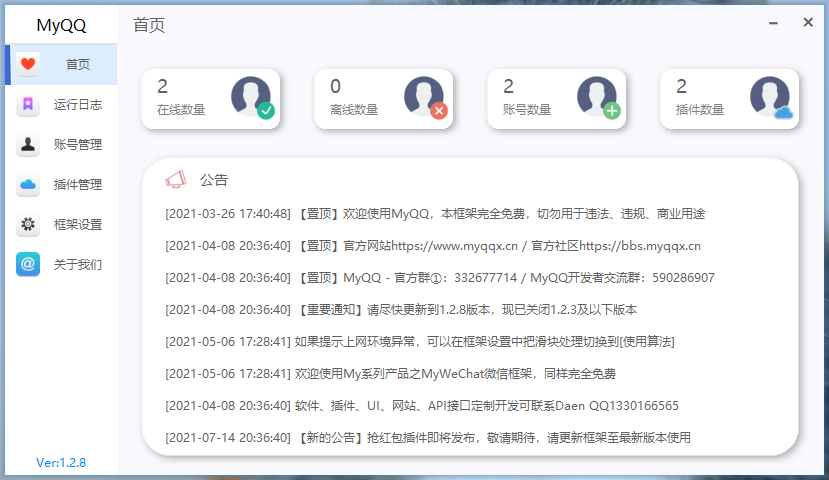Click the announcement about 上网环境异常

(420, 341)
